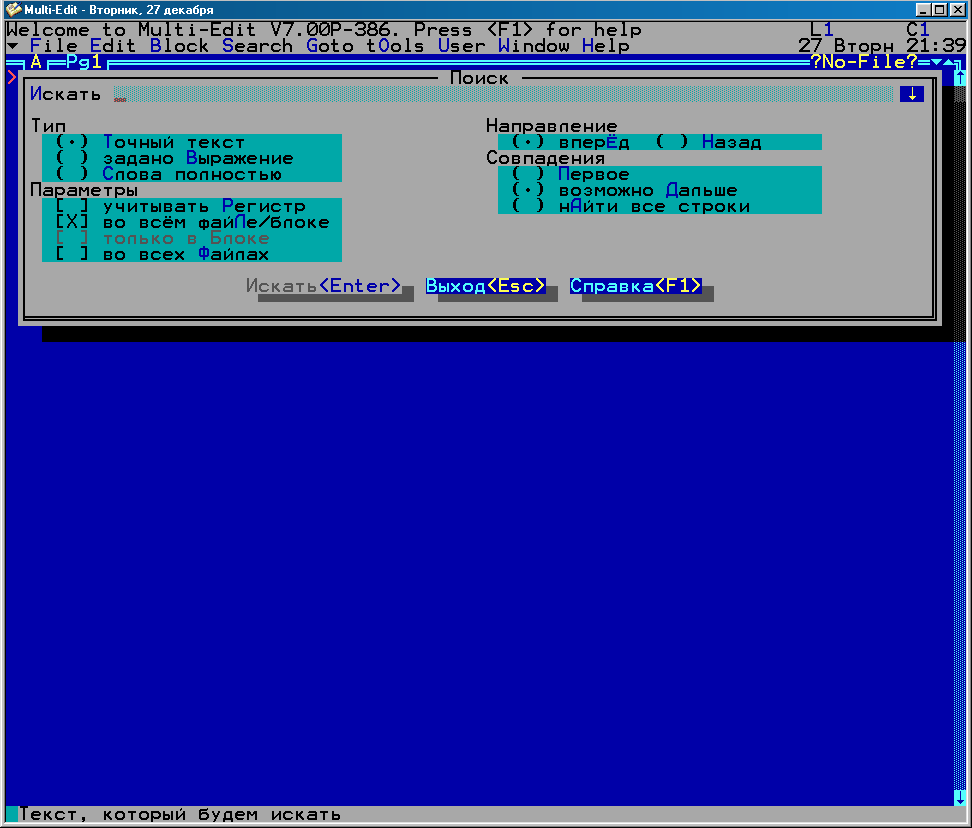972x828 pixels.
Task: Click the editor scrollbar down arrow
Action: click(960, 798)
